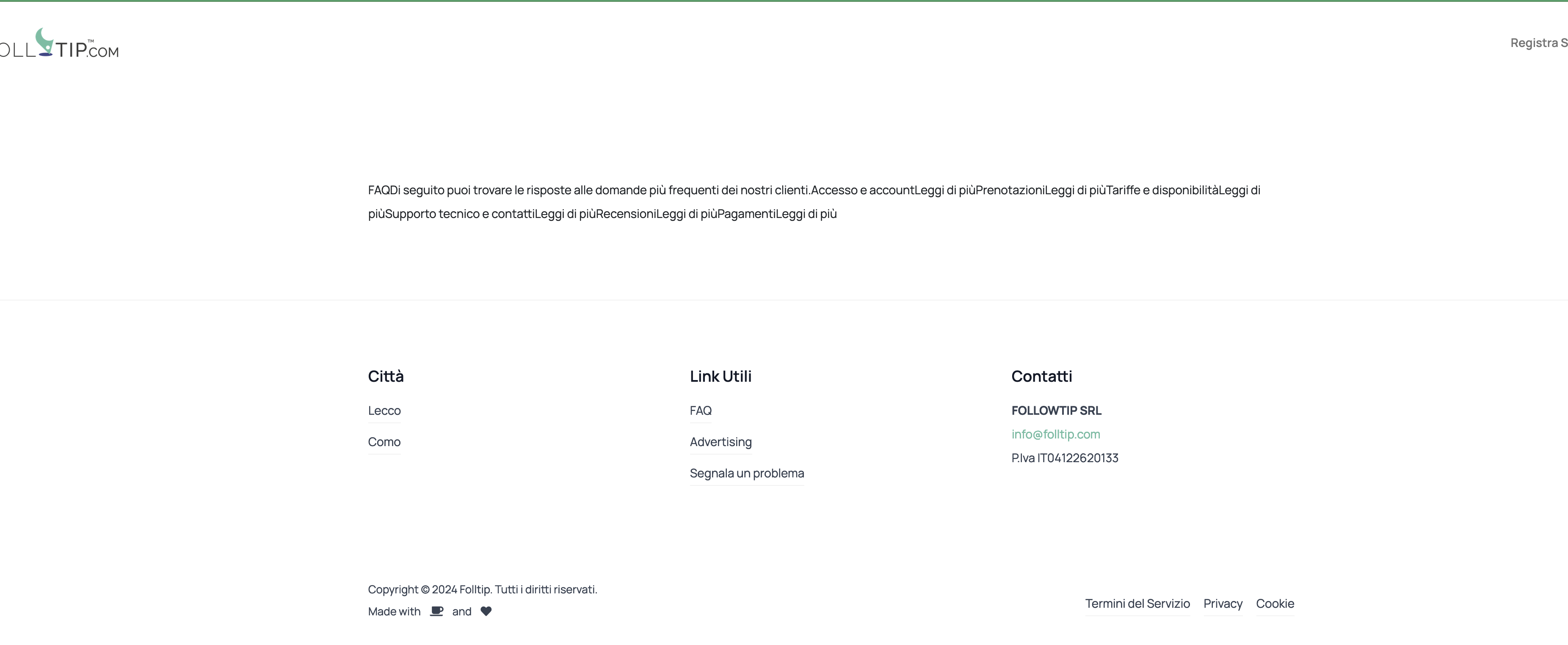The height and width of the screenshot is (645, 1568).
Task: Click the heart icon in footer
Action: pos(486,612)
